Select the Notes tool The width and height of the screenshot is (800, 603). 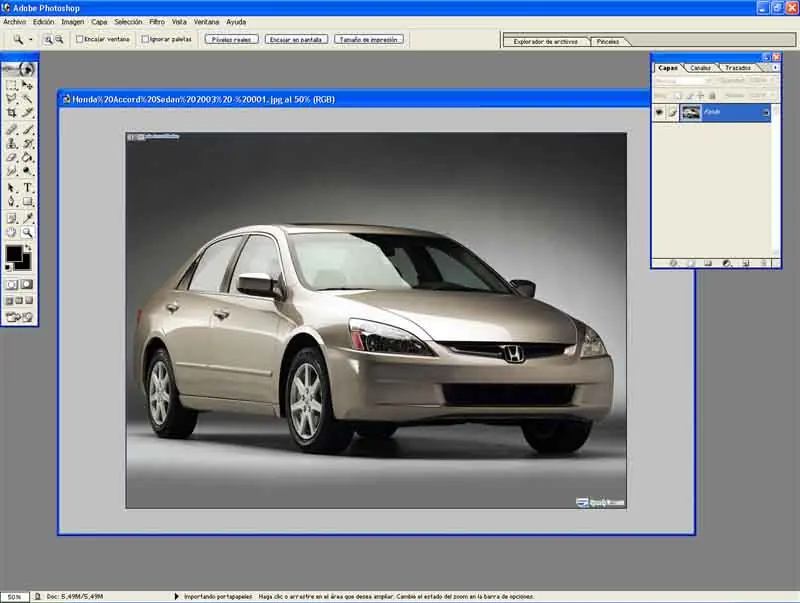[x=11, y=218]
